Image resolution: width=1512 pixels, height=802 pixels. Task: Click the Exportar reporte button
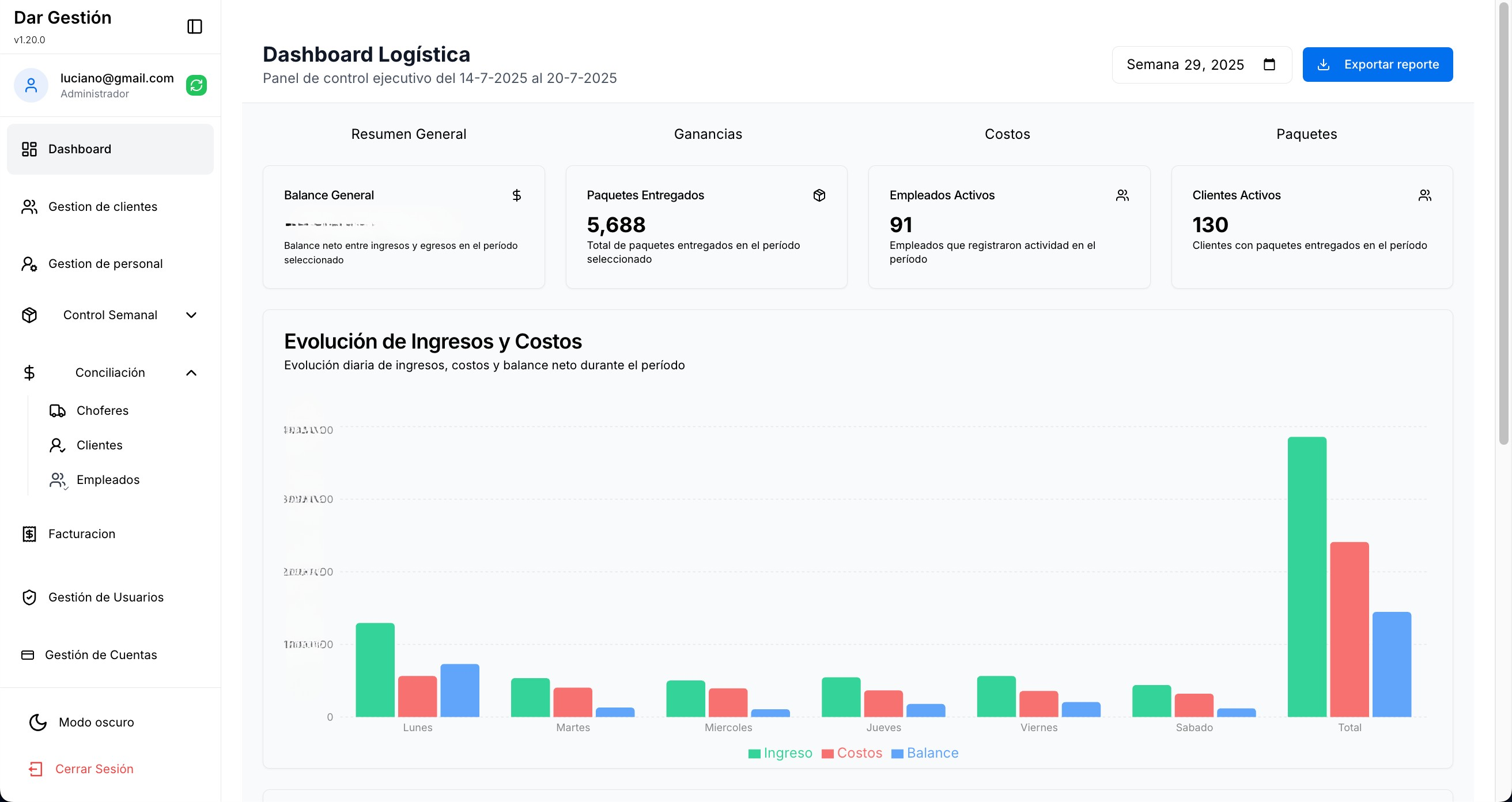click(1377, 65)
